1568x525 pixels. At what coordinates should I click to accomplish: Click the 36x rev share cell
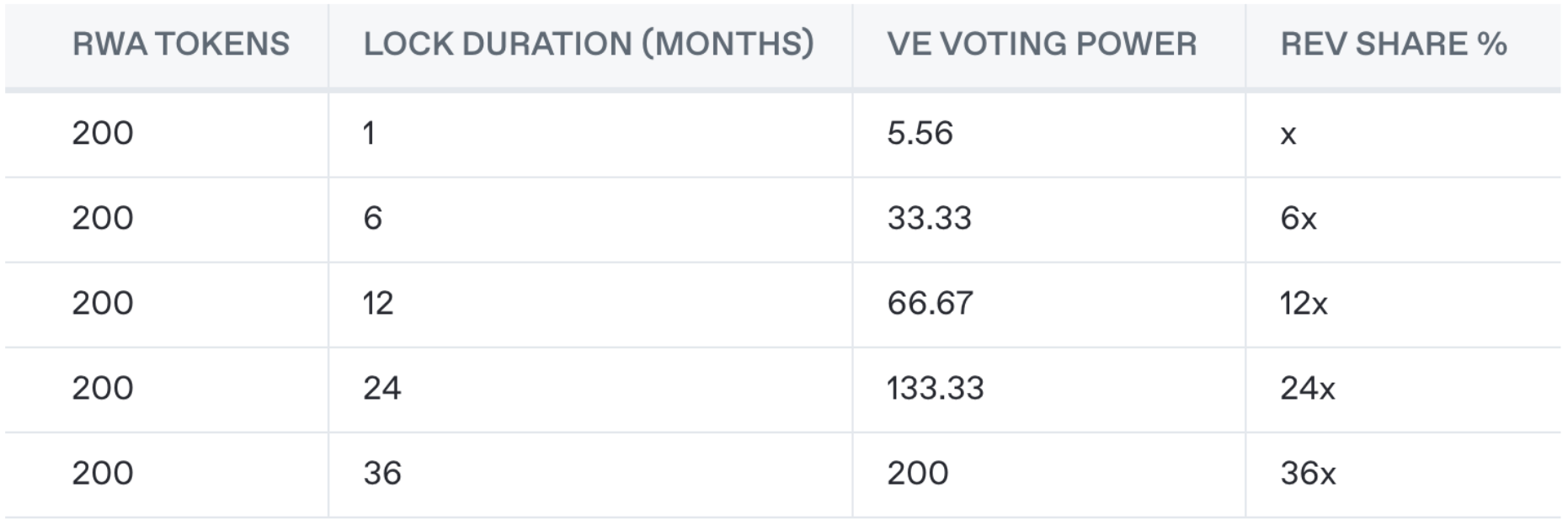pos(1308,474)
